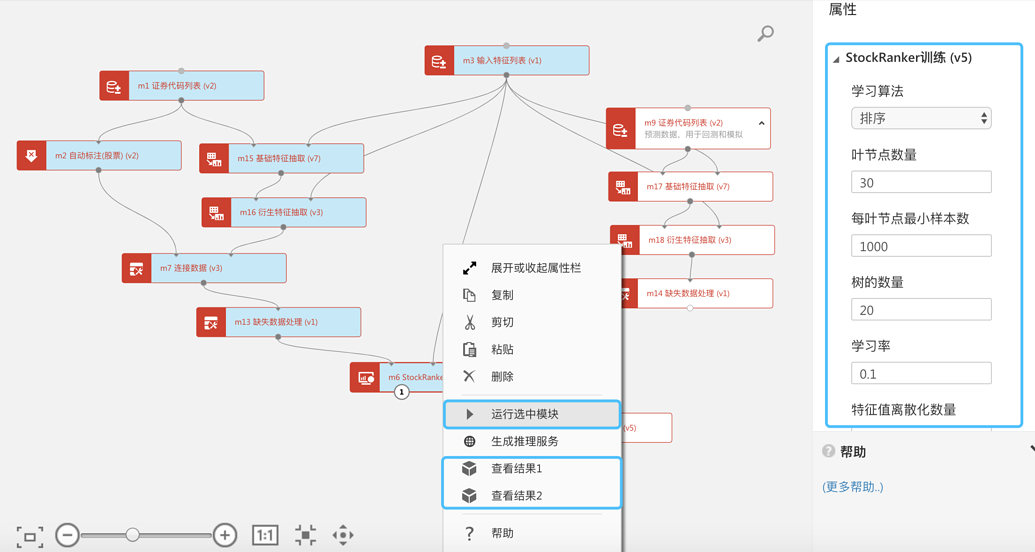Viewport: 1035px width, 552px height.
Task: Click the 特征值离散化数量 label
Action: point(904,409)
